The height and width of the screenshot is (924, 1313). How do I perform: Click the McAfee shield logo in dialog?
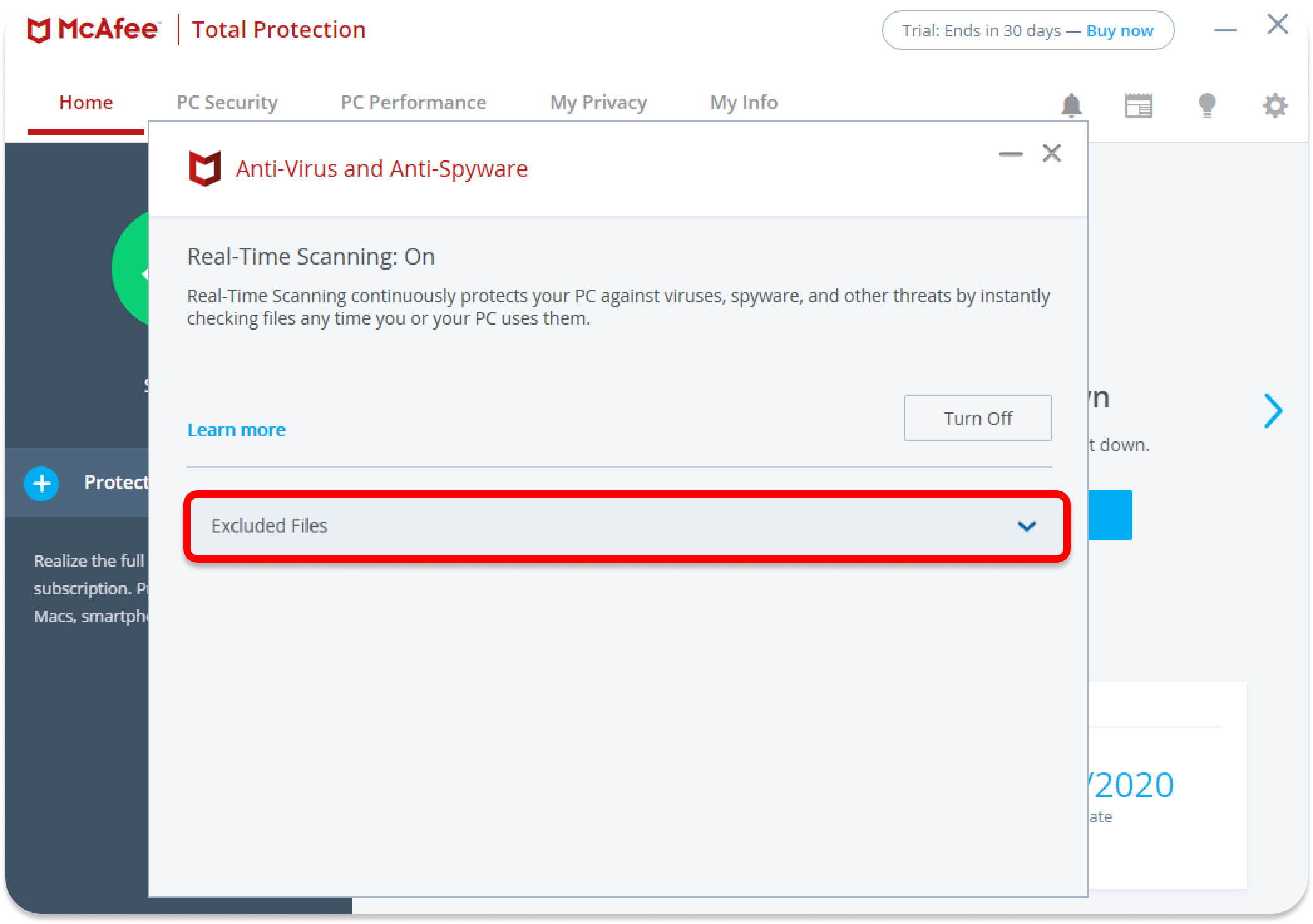(205, 168)
